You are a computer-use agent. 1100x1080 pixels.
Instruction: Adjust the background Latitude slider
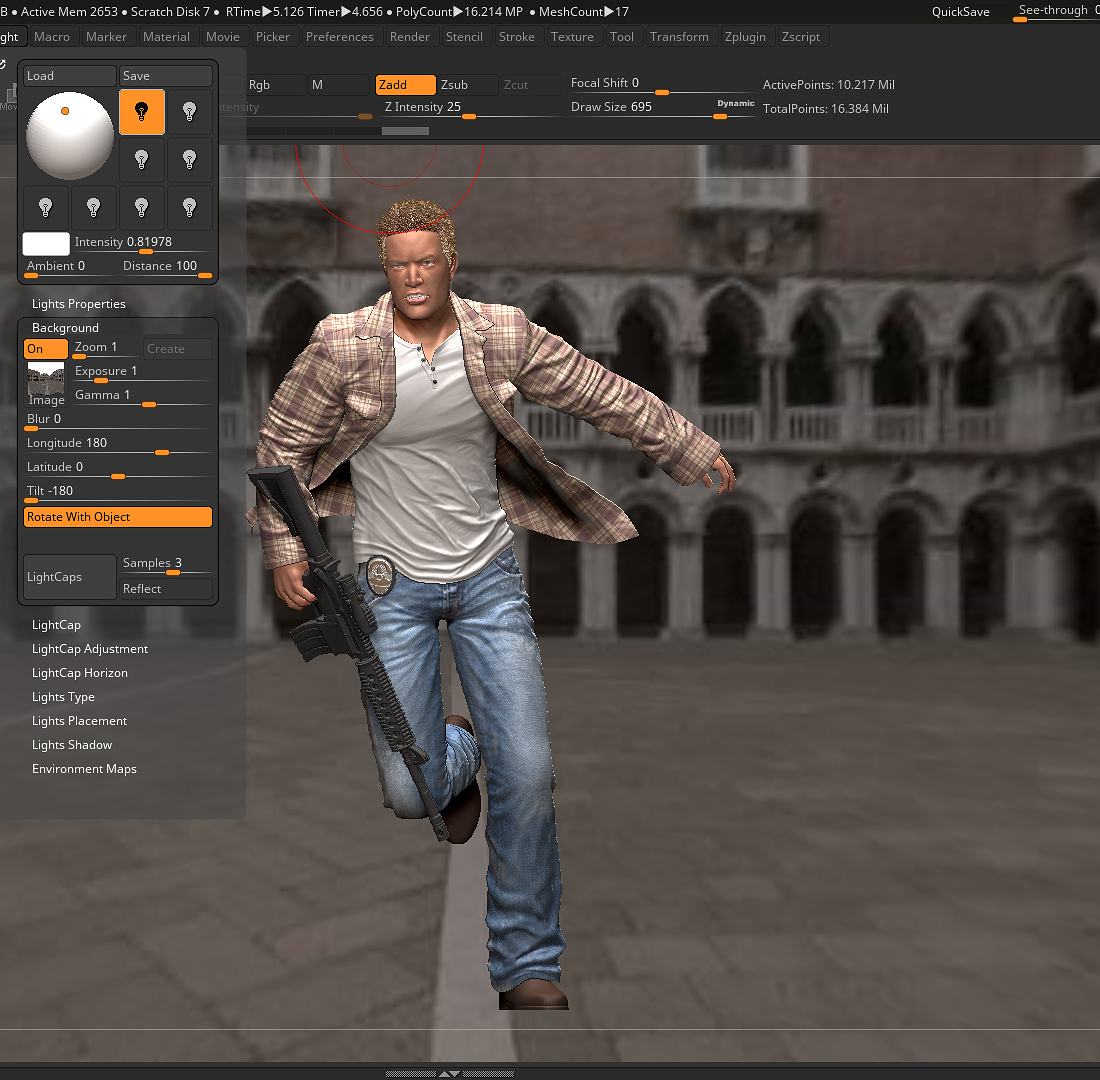pyautogui.click(x=118, y=469)
